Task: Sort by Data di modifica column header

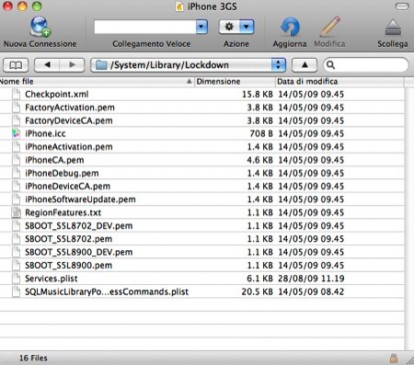Action: [x=339, y=81]
